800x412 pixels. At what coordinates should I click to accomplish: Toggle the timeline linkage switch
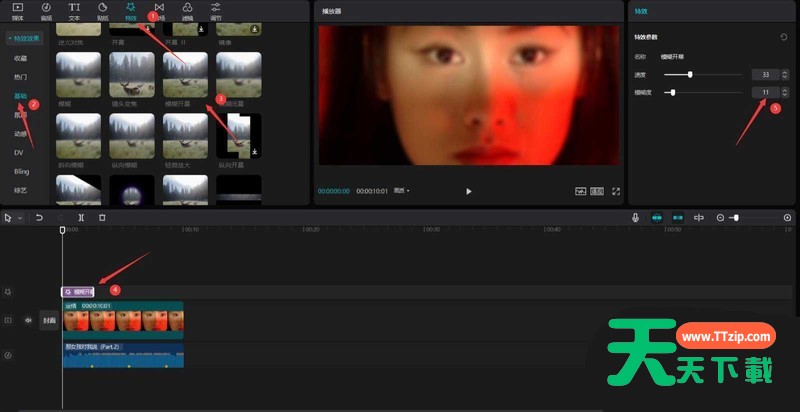678,217
